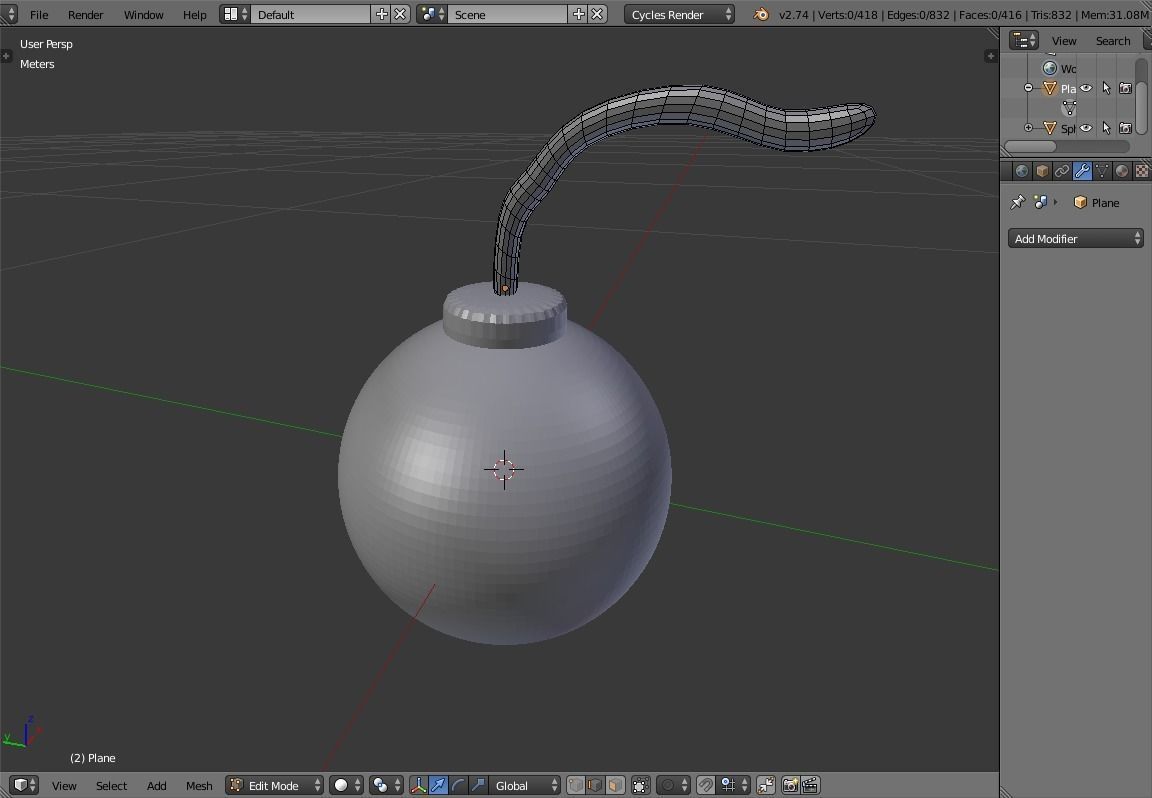Expand the Sphere item in the outliner

1028,127
